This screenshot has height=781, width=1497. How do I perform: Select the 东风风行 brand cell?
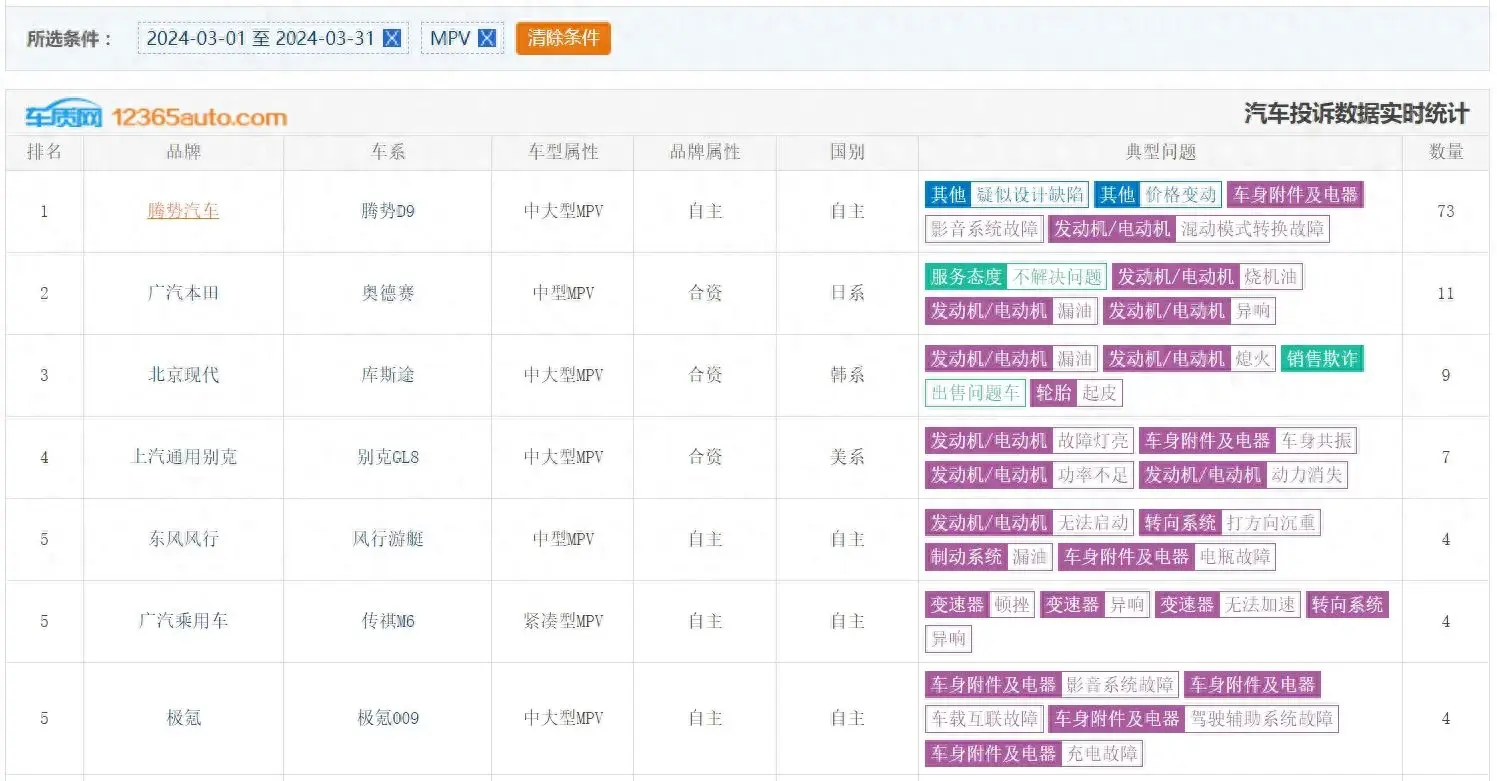(183, 539)
